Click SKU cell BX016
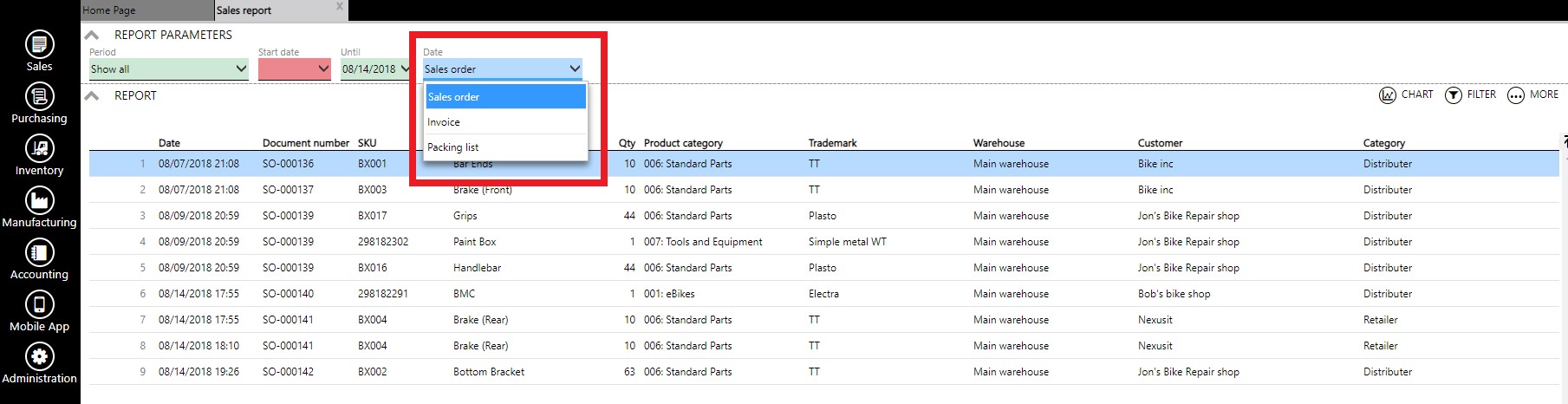This screenshot has height=404, width=1568. click(x=373, y=268)
